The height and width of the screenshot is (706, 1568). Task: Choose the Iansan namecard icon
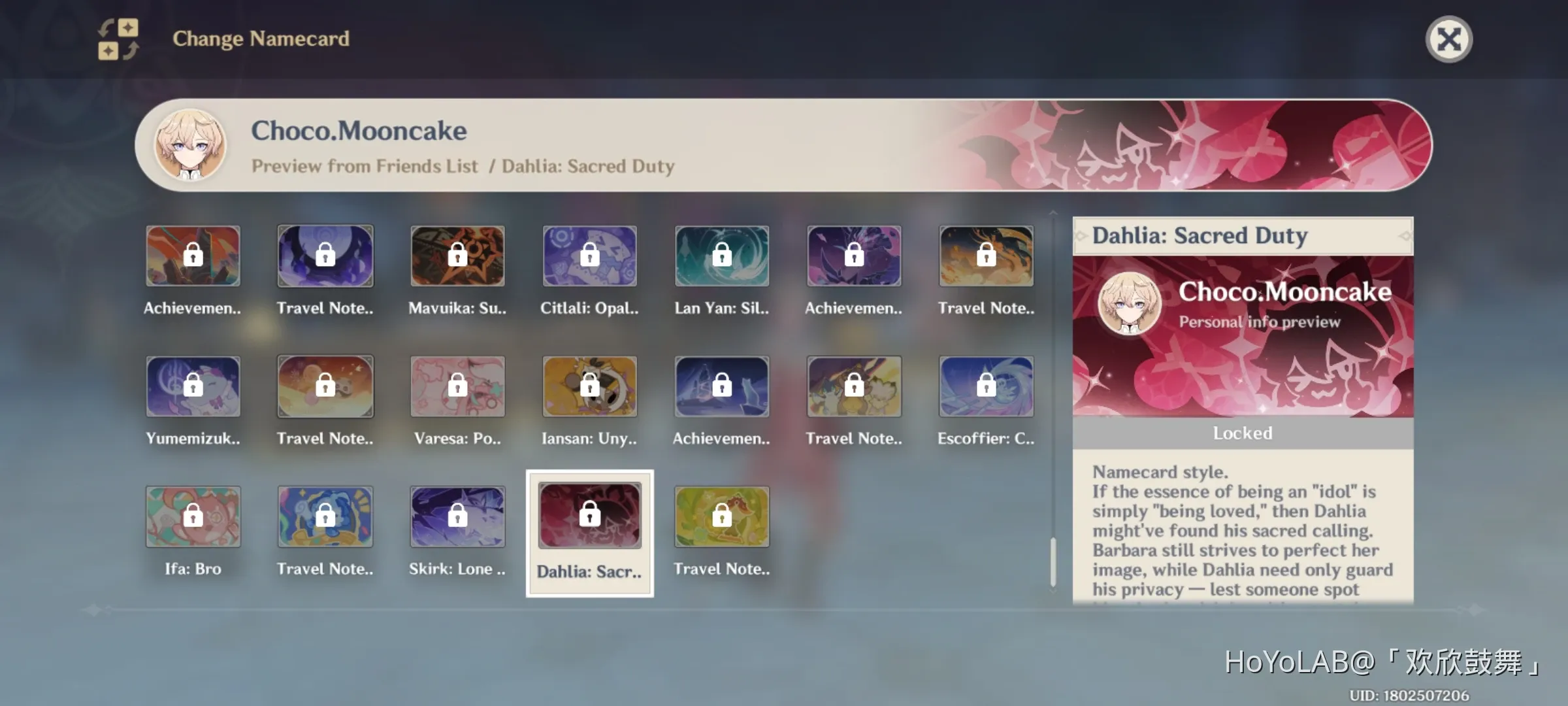tap(589, 386)
